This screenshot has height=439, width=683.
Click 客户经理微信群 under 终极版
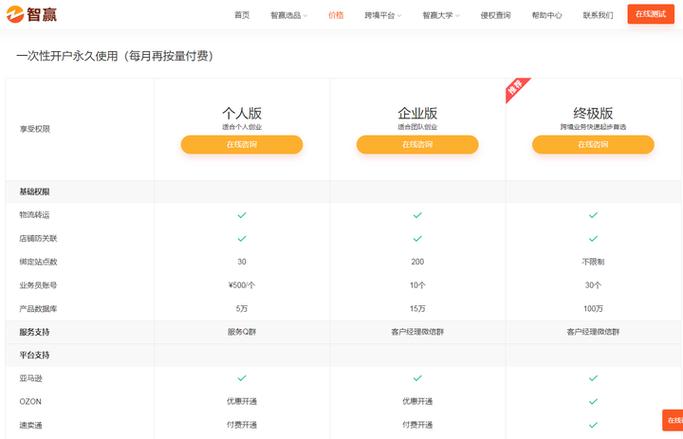click(593, 332)
